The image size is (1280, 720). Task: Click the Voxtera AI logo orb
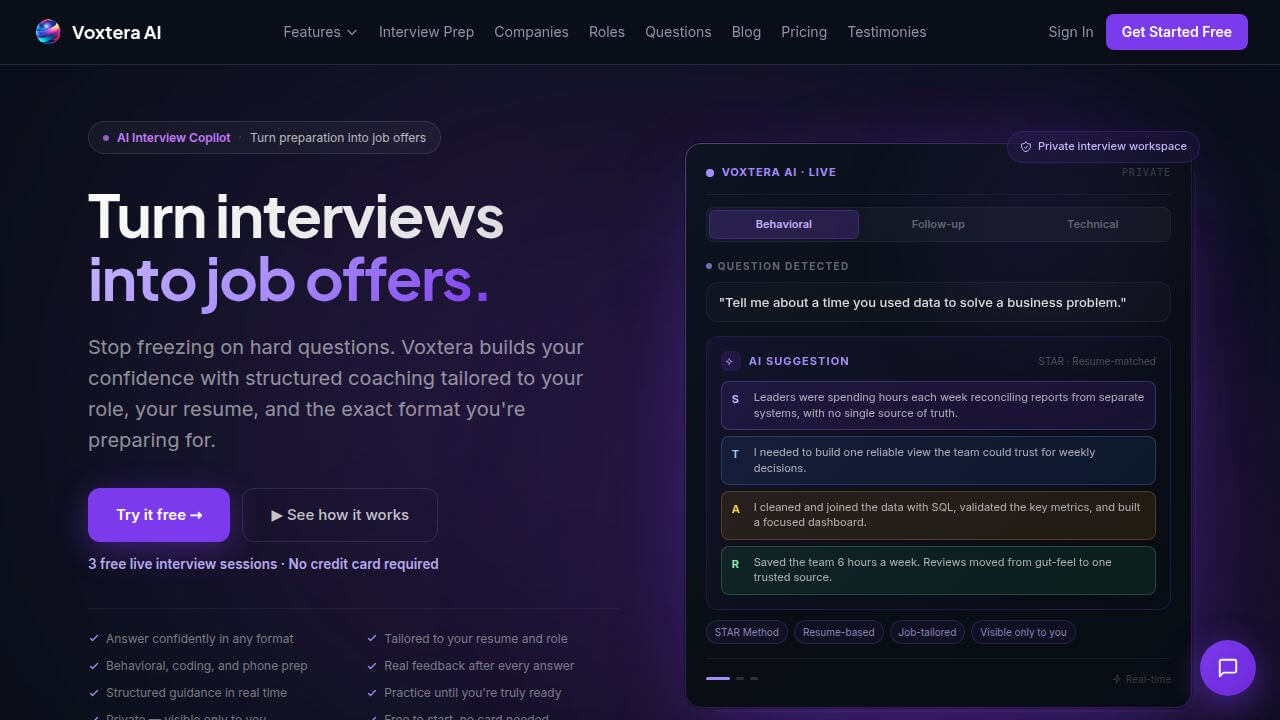coord(48,32)
